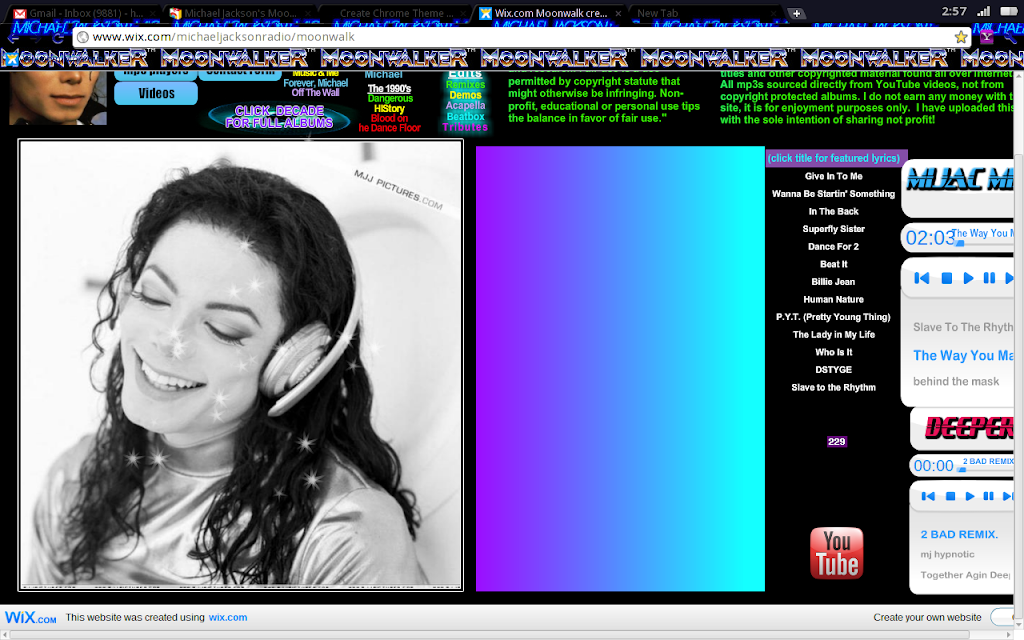Show lyrics for Billie Jean
The width and height of the screenshot is (1024, 640).
click(833, 282)
